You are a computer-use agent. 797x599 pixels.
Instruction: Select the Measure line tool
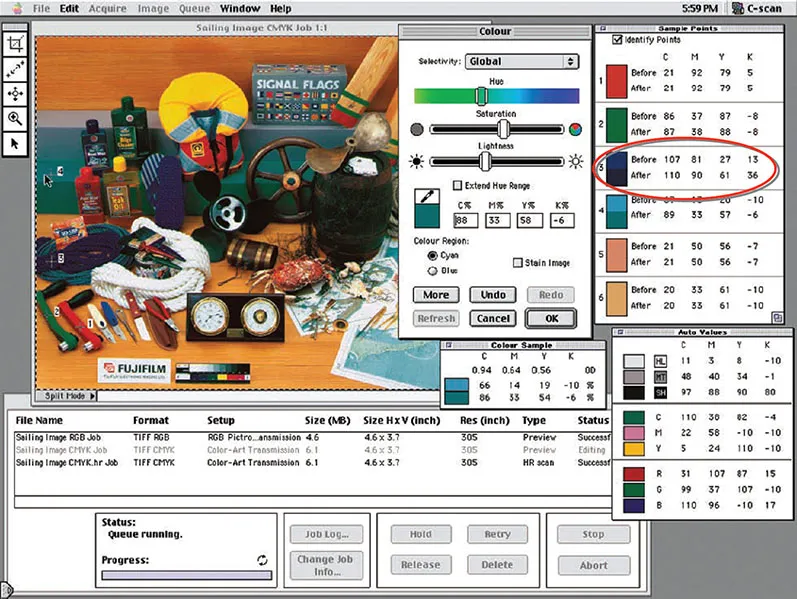coord(15,70)
